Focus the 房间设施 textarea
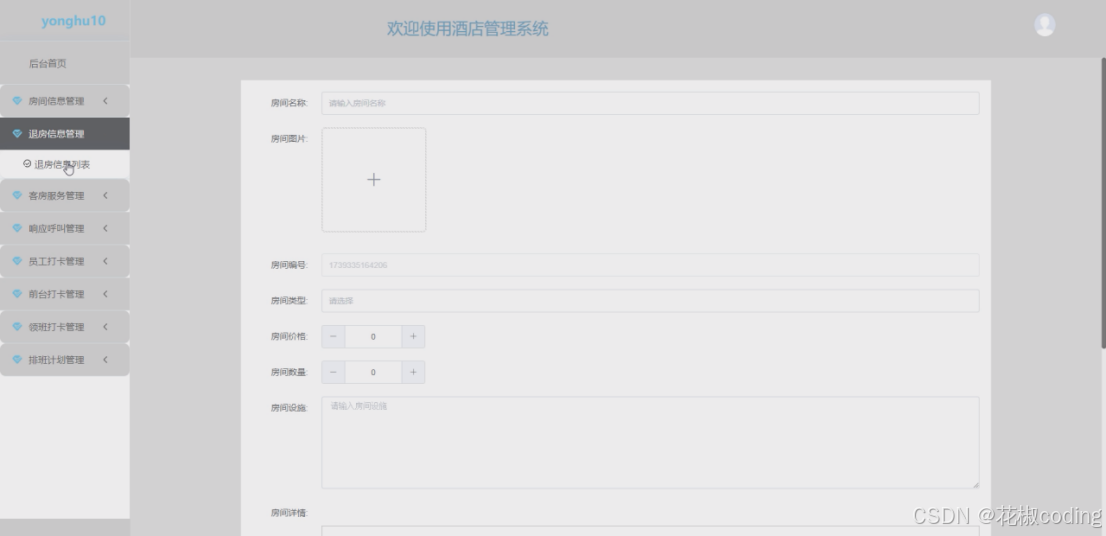The height and width of the screenshot is (536, 1106). coord(650,442)
